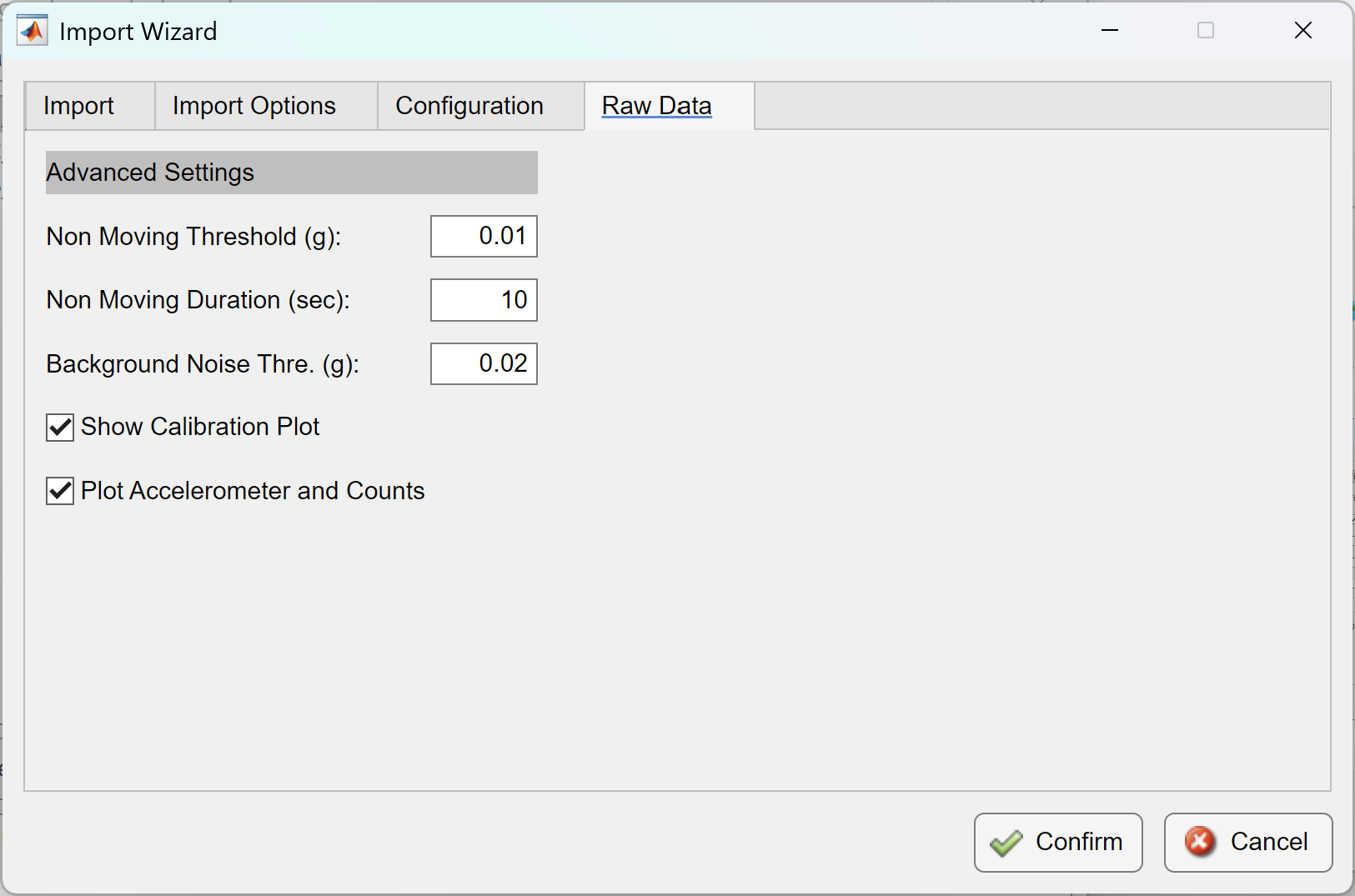The width and height of the screenshot is (1355, 896).
Task: Switch to the Import tab
Action: point(79,106)
